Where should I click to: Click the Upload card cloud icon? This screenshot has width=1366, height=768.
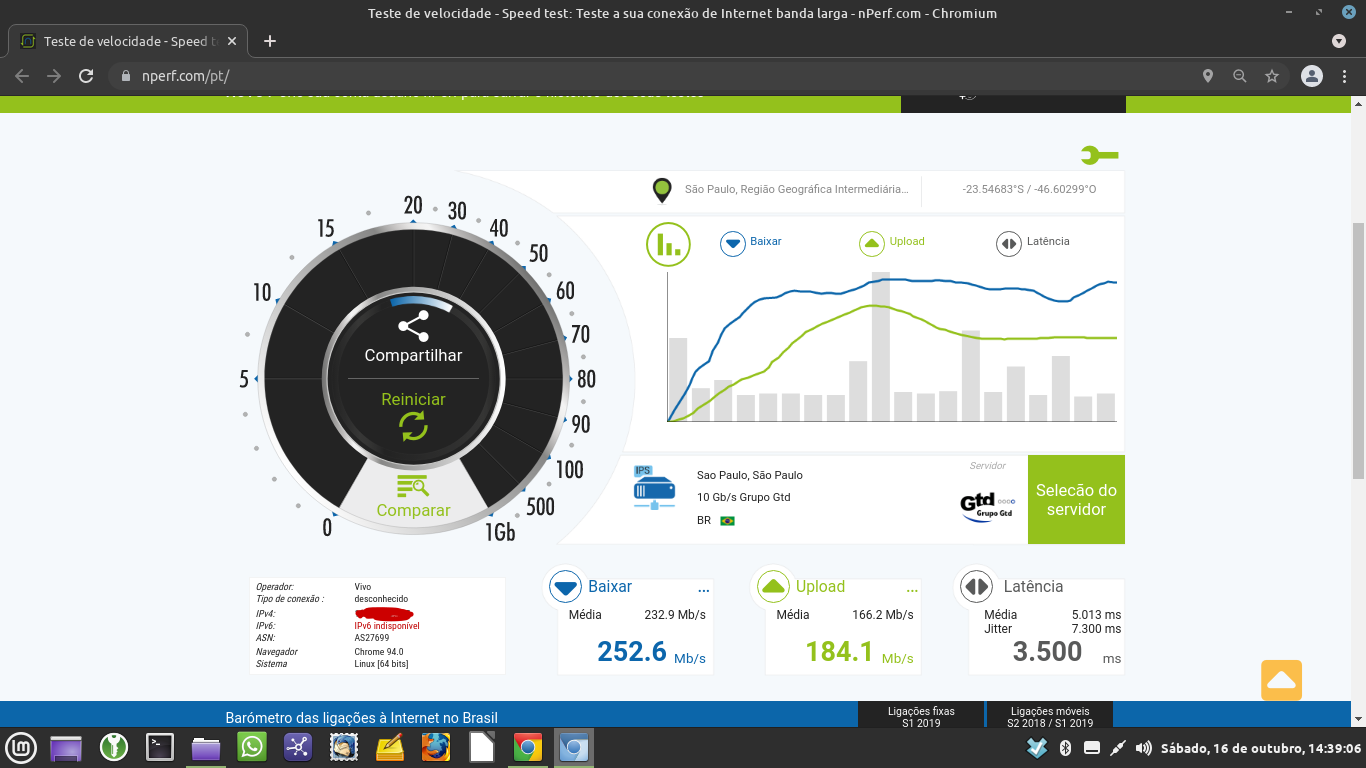coord(774,587)
